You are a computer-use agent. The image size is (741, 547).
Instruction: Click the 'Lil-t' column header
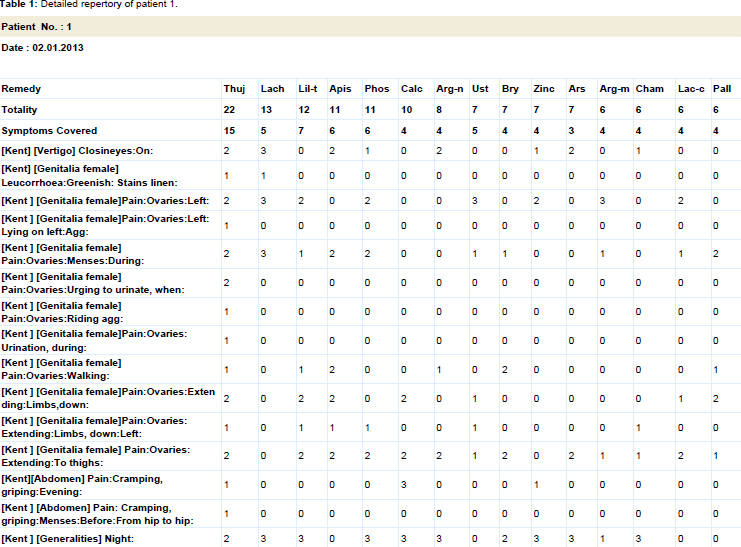308,89
